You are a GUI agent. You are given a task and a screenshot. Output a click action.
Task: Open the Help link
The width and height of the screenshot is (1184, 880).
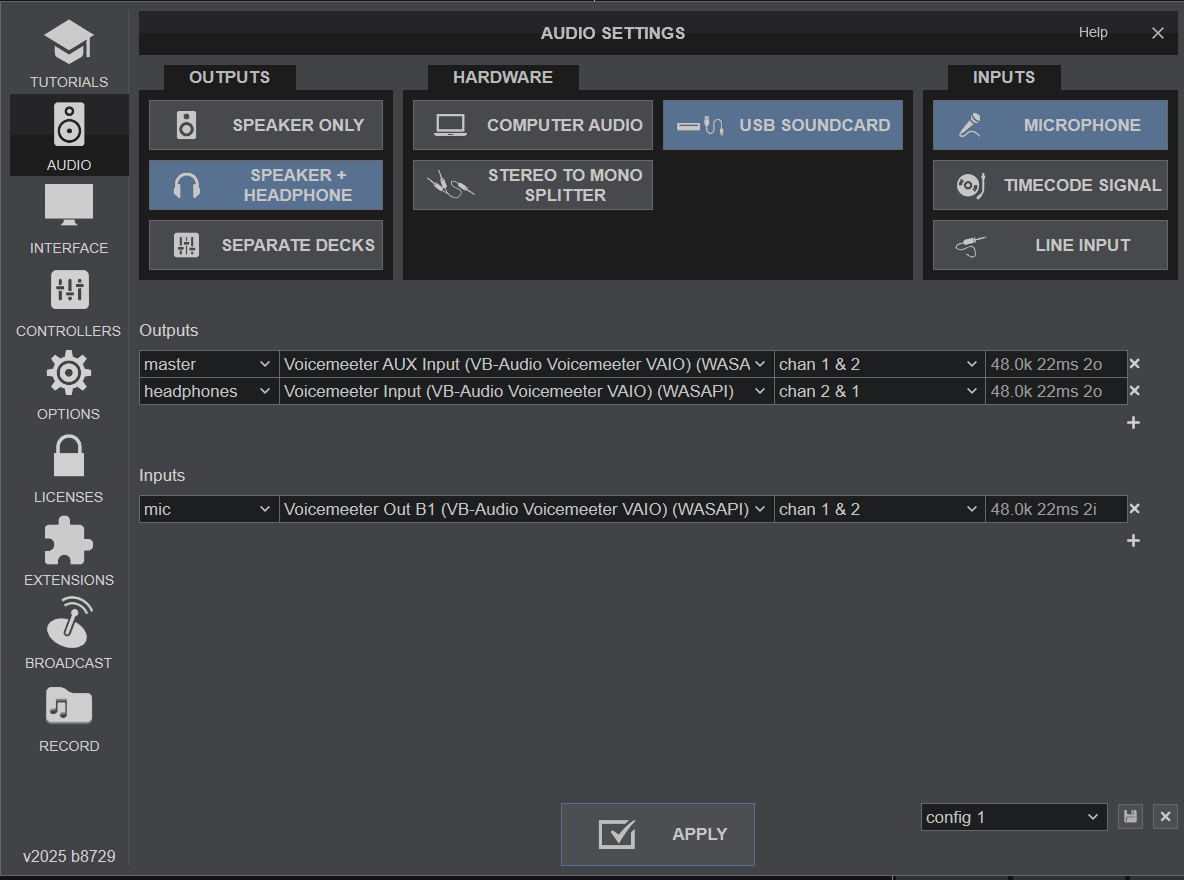[x=1093, y=33]
